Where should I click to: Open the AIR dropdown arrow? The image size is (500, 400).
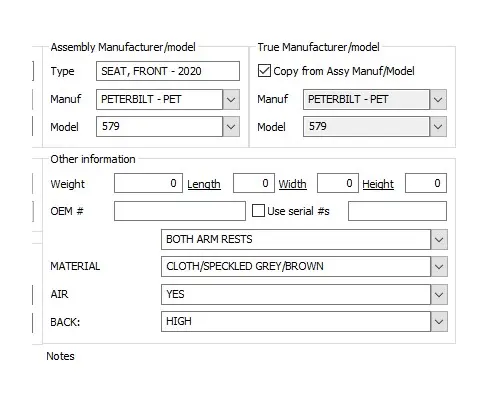[439, 294]
